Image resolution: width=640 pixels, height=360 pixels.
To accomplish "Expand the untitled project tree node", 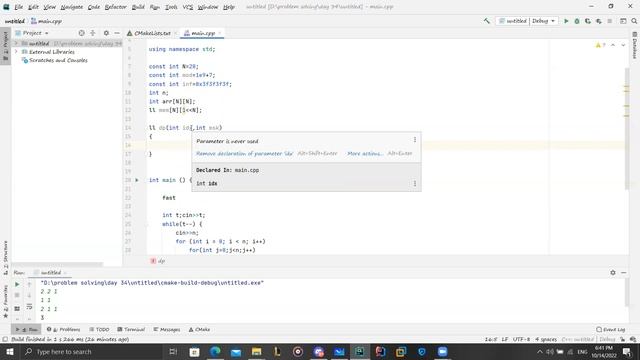I will (16, 43).
